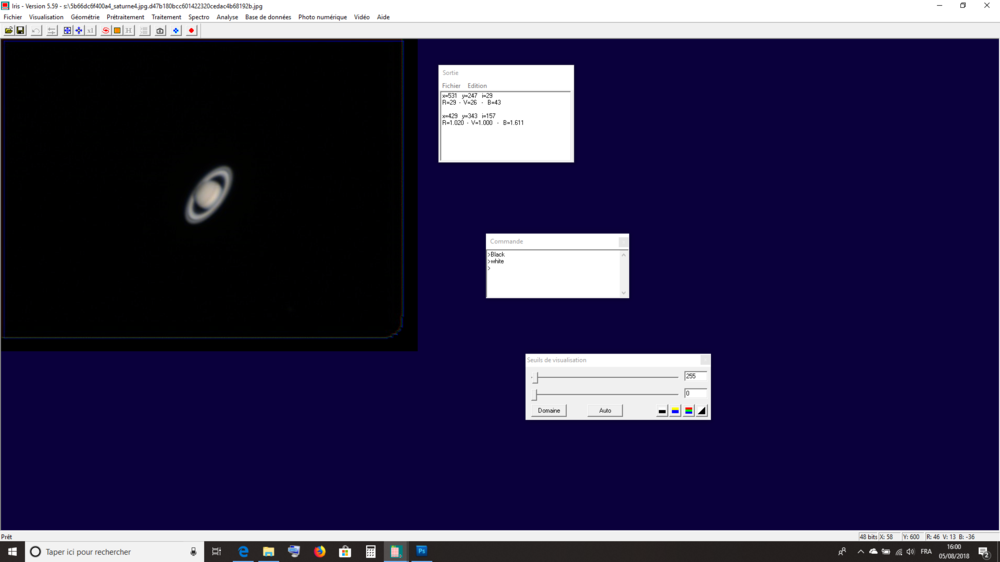Open the Géométrie menu
This screenshot has width=1000, height=562.
[x=85, y=17]
